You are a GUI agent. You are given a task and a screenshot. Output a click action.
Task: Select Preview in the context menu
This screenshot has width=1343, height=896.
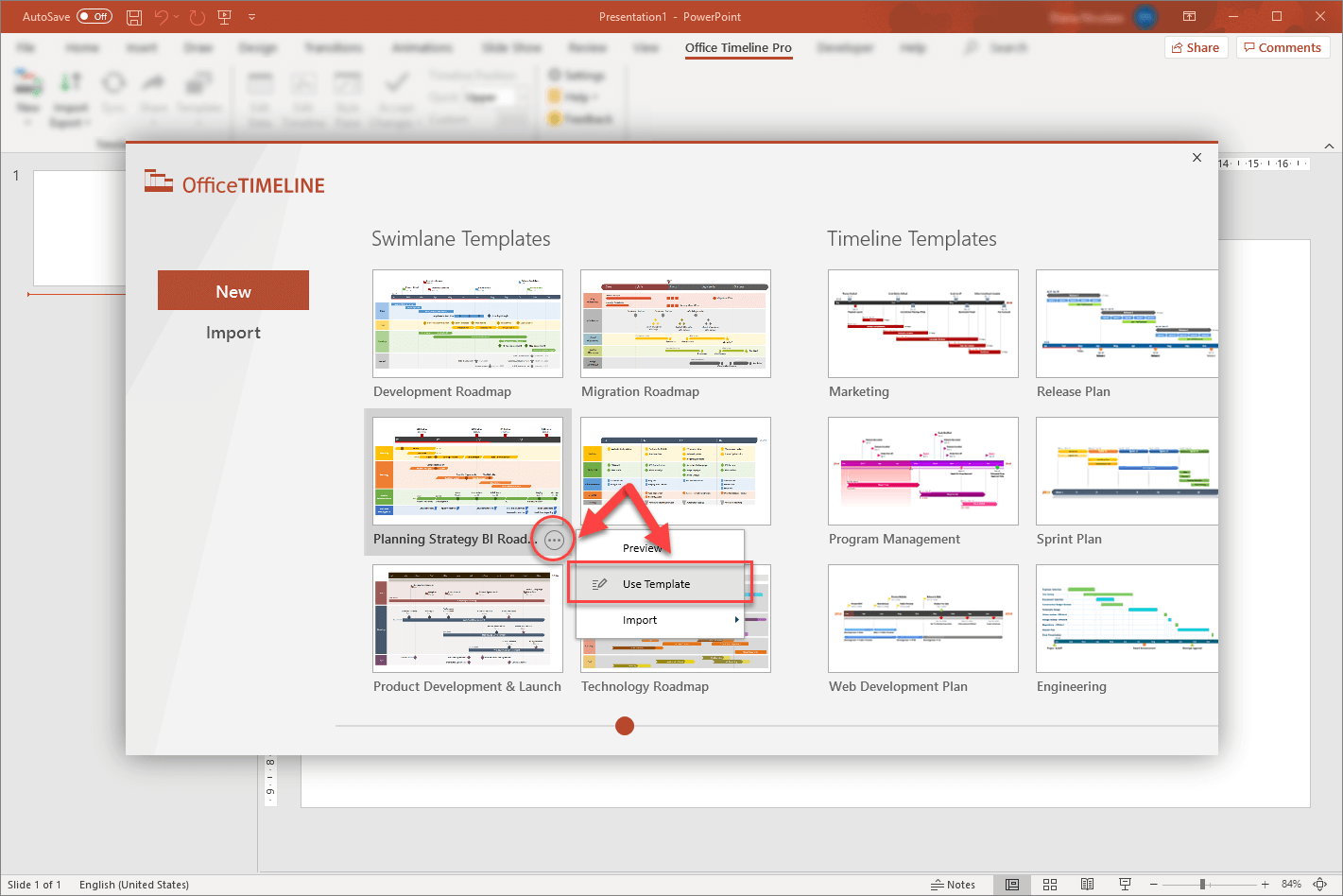(643, 548)
